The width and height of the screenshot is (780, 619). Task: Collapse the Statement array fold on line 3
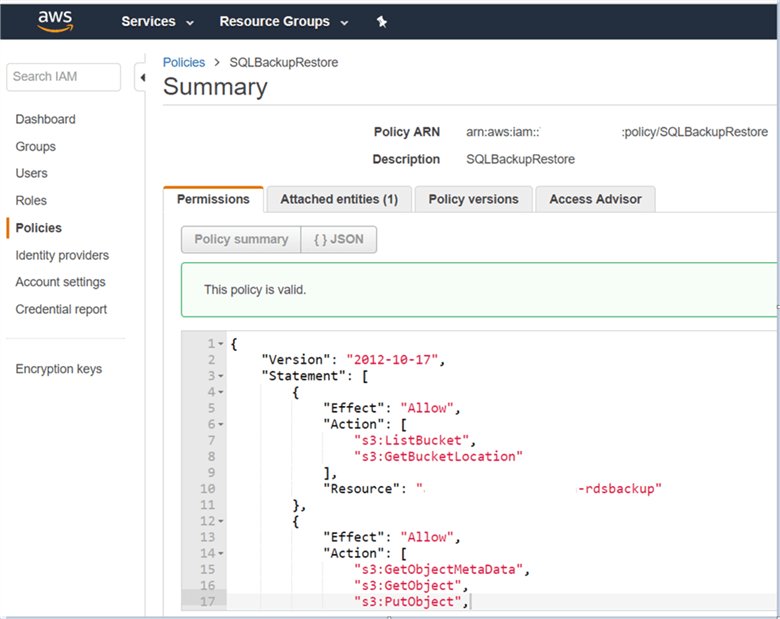pos(221,376)
